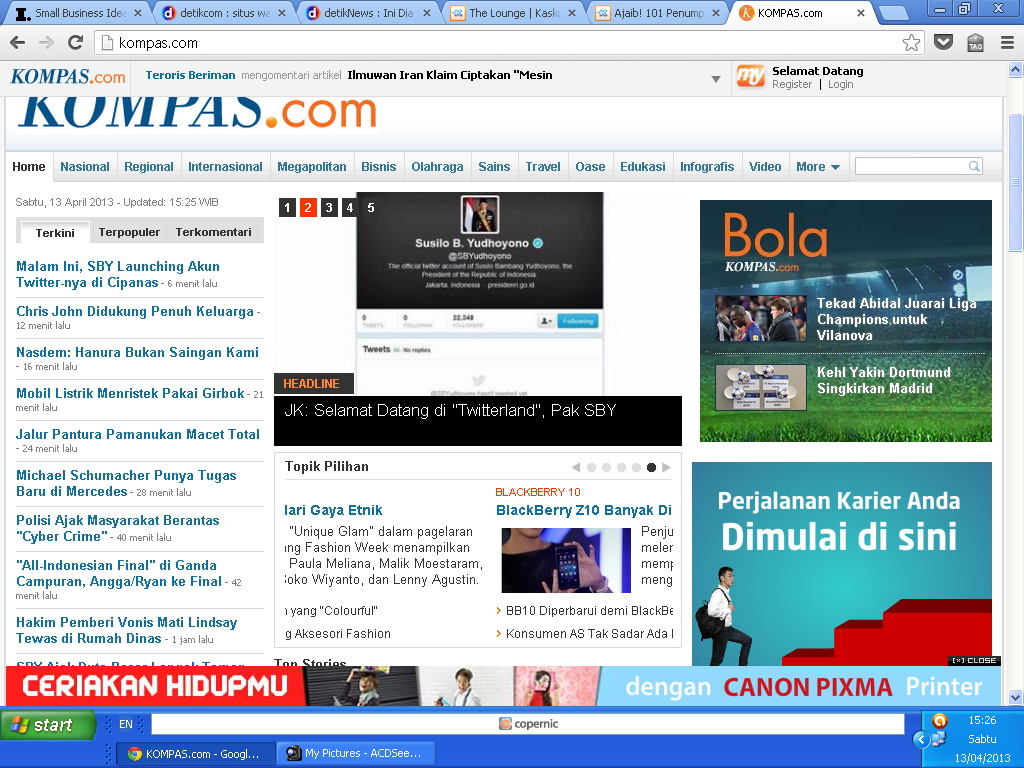This screenshot has width=1024, height=768.
Task: Click the search magnifier icon in navbar
Action: coord(973,166)
